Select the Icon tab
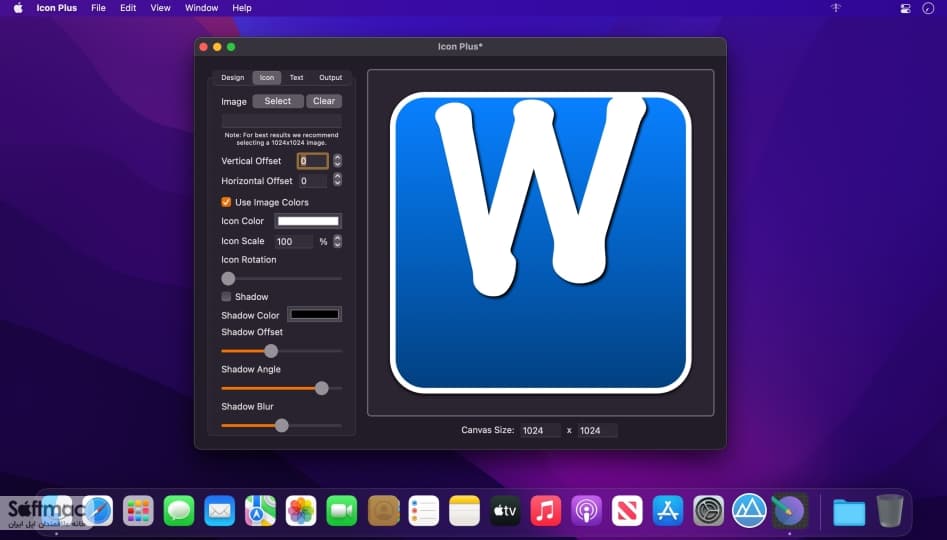The width and height of the screenshot is (947, 540). click(267, 77)
